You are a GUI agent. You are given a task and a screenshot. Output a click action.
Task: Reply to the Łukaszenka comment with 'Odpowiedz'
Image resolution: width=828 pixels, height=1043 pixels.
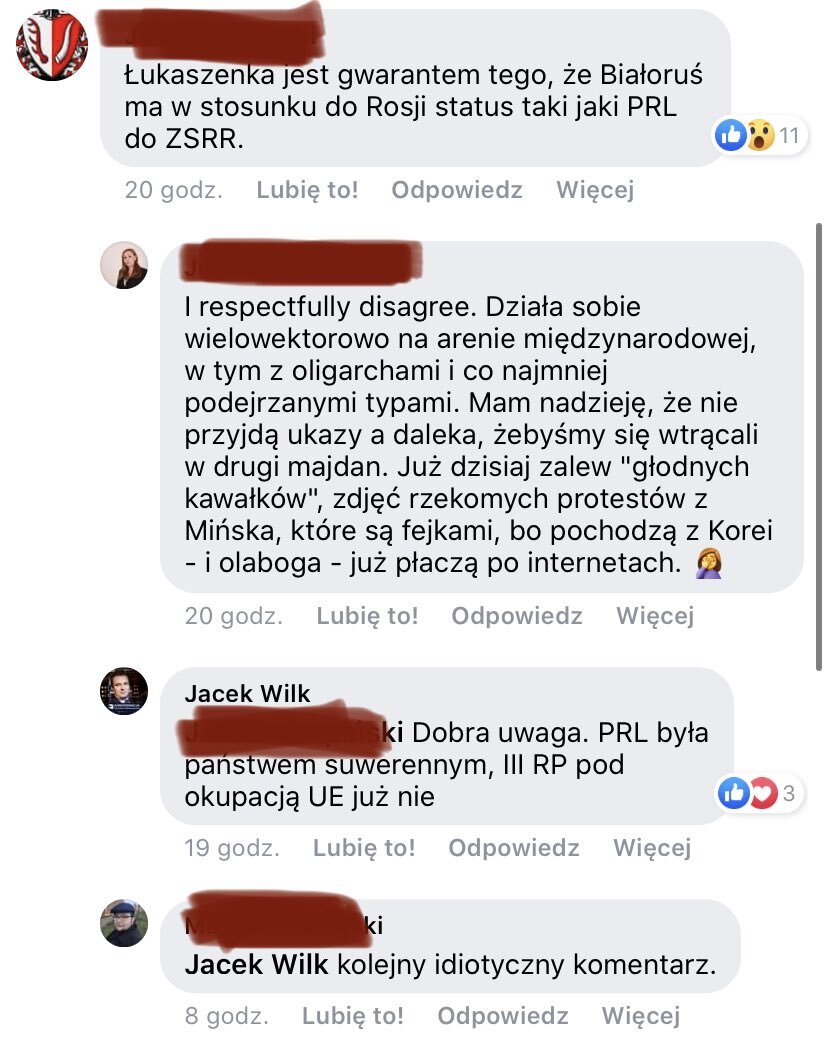[x=457, y=190]
